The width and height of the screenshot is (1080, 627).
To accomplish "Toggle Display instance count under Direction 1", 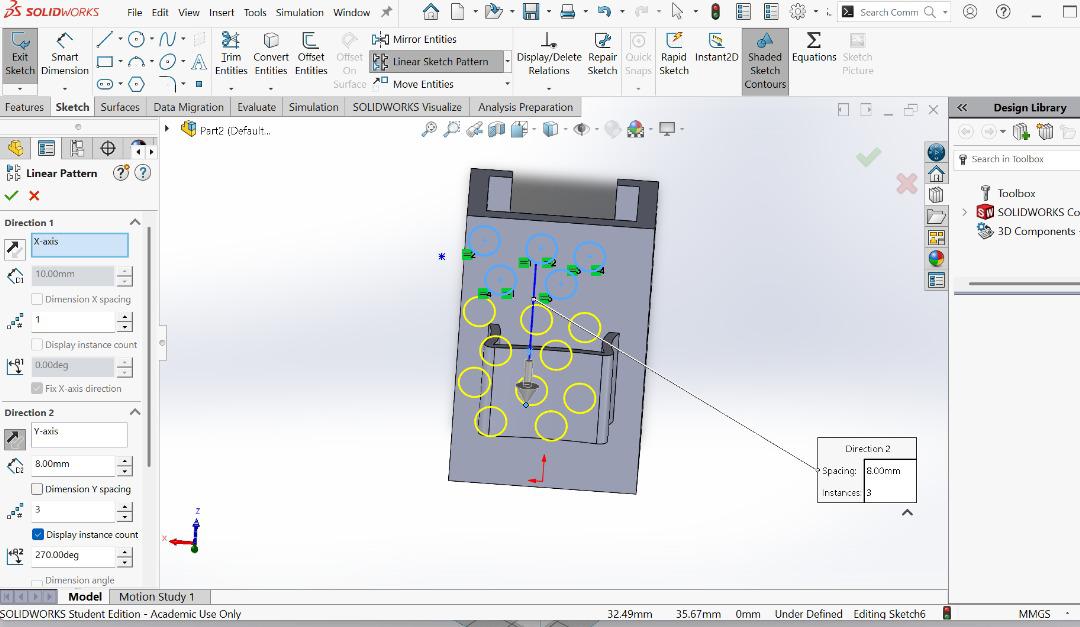I will [37, 345].
